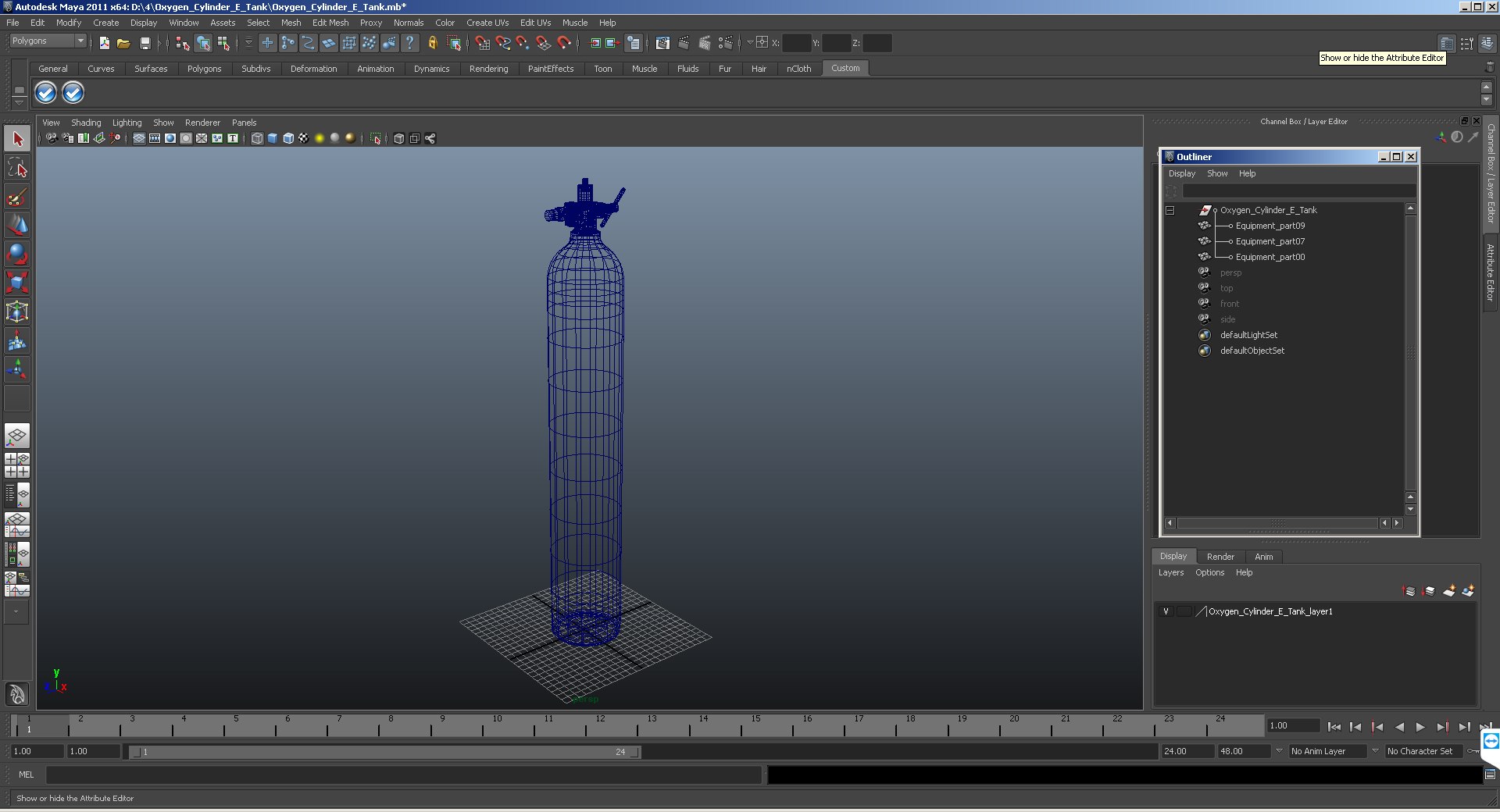Activate the Lasso select tool
The width and height of the screenshot is (1500, 812).
(17, 168)
